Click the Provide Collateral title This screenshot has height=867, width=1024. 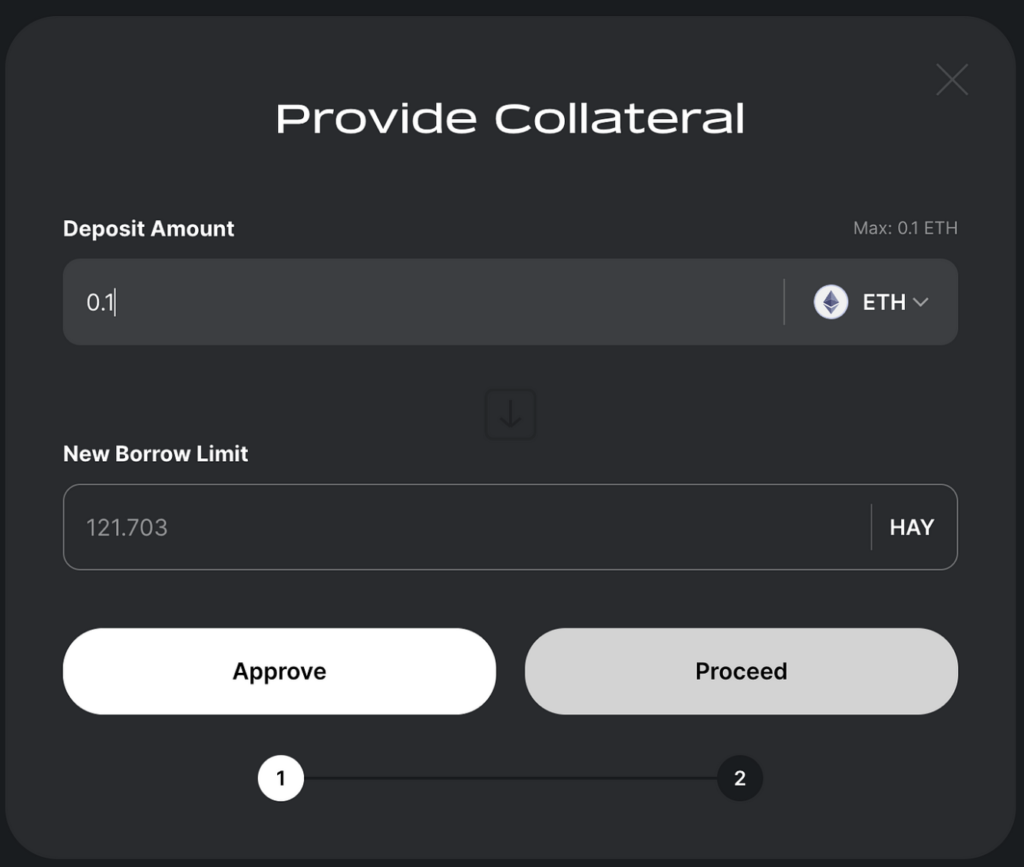[511, 117]
